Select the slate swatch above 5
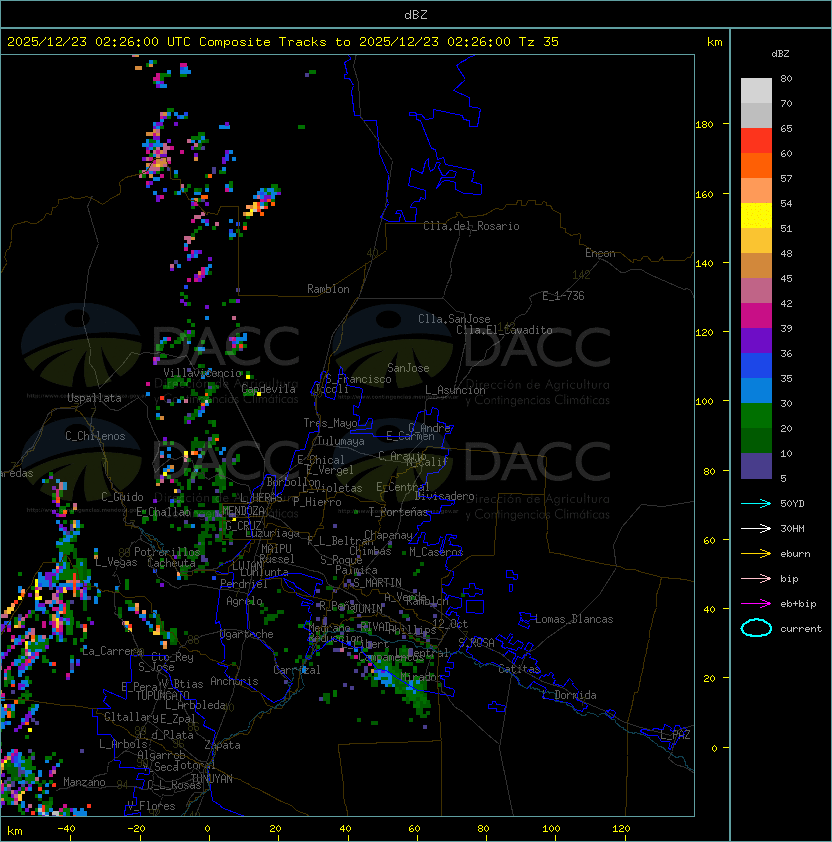The image size is (832, 842). [x=756, y=466]
